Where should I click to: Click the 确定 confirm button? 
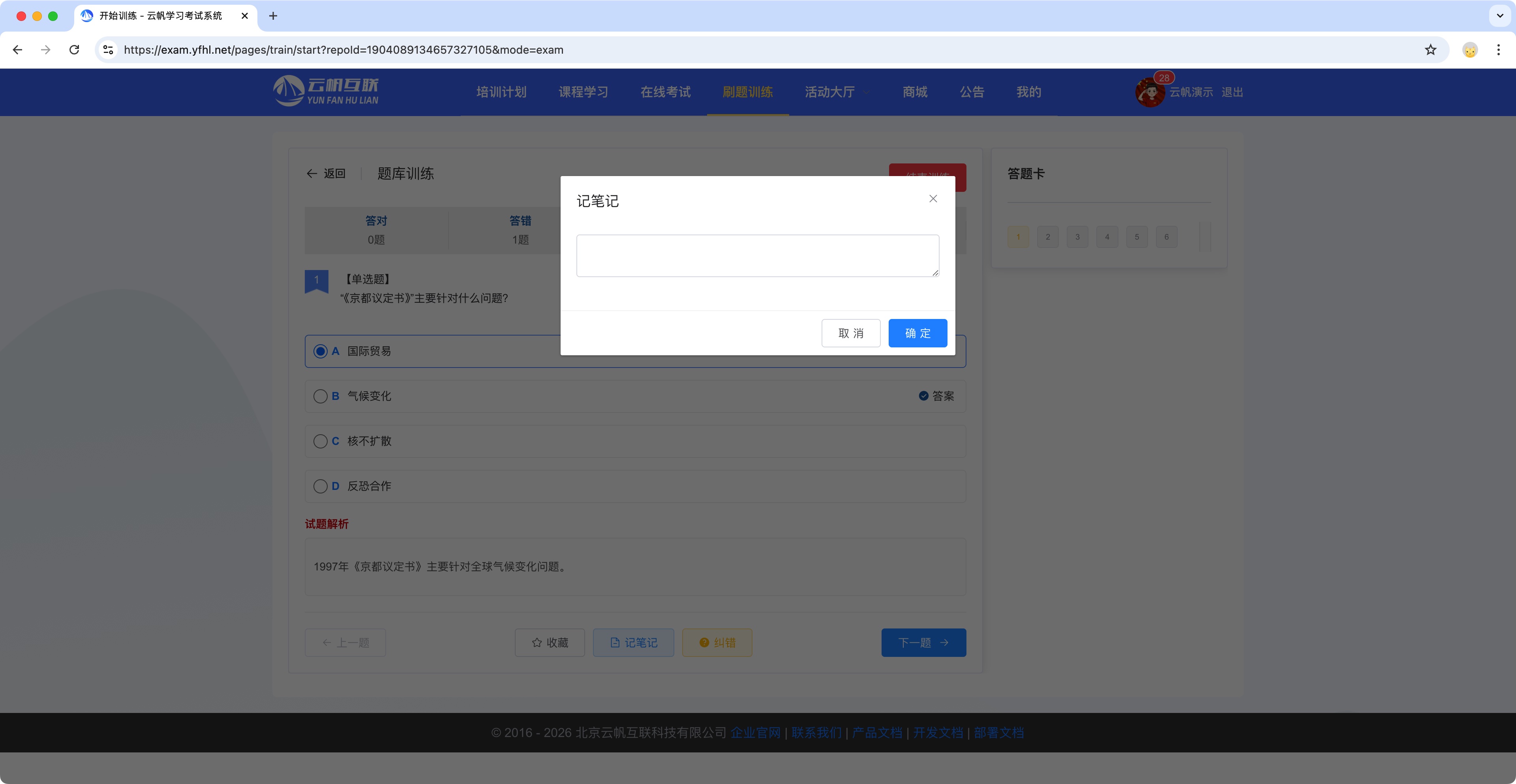917,333
